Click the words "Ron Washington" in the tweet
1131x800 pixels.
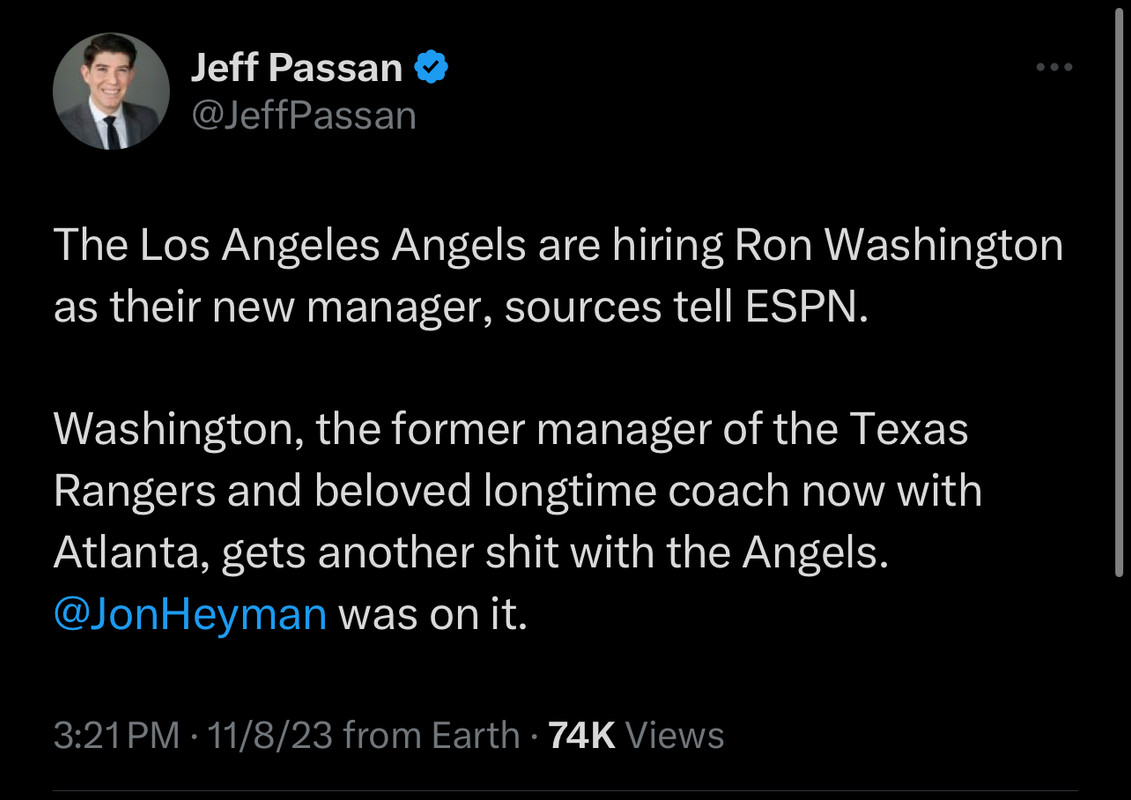[x=899, y=247]
